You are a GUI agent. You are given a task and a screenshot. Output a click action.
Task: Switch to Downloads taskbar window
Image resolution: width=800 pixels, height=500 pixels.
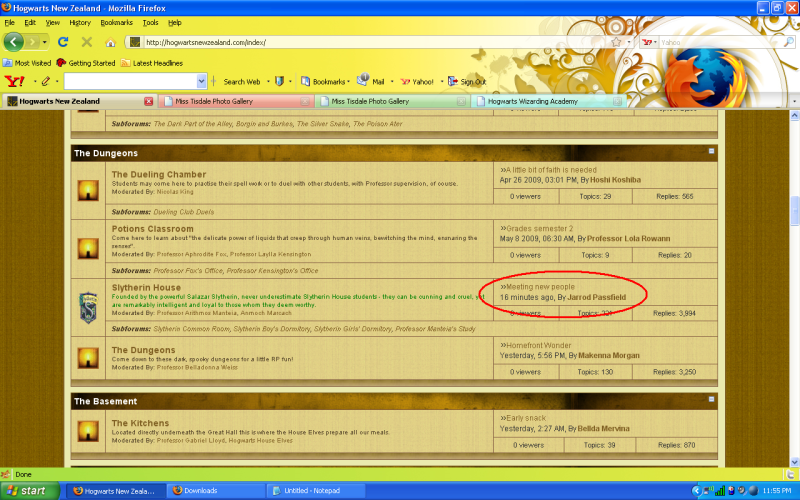pos(216,491)
